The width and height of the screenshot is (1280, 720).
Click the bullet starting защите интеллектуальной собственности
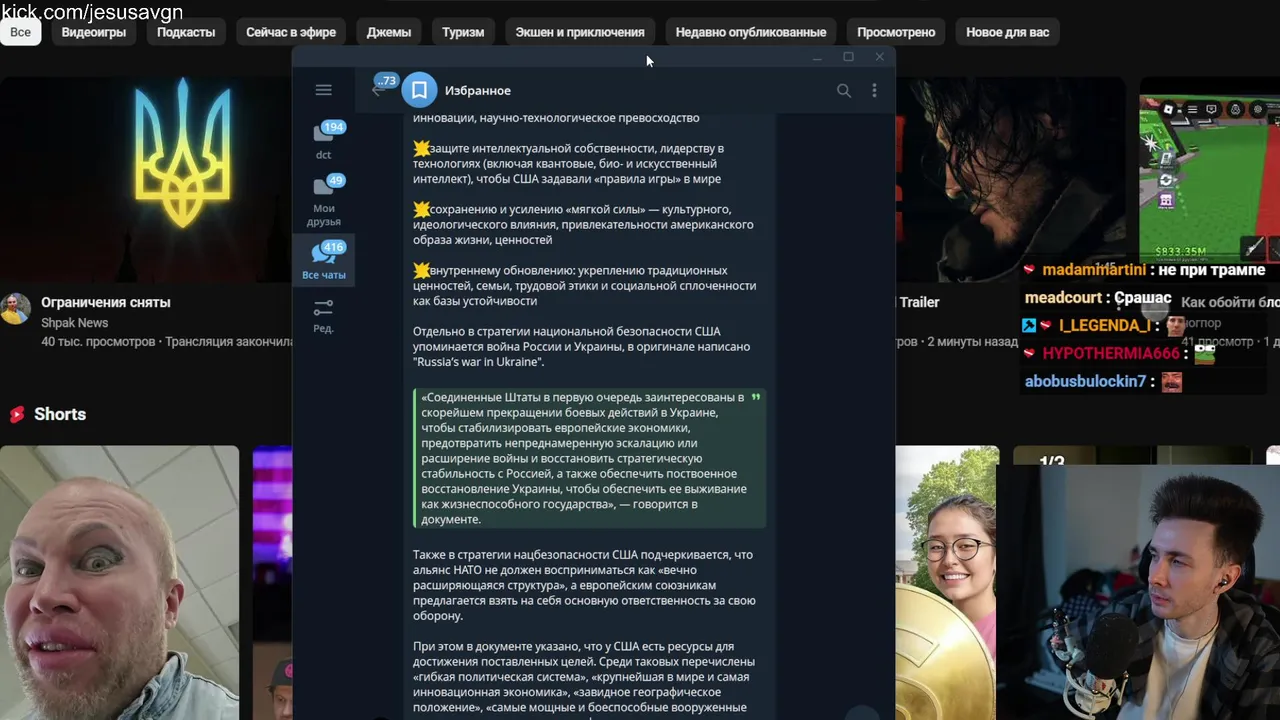570,163
